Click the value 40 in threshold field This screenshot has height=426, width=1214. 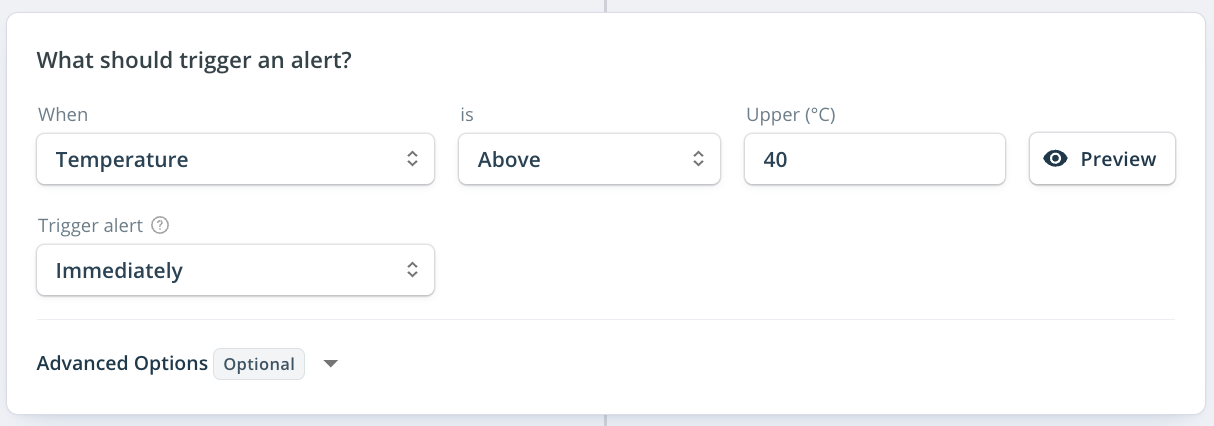coord(774,159)
